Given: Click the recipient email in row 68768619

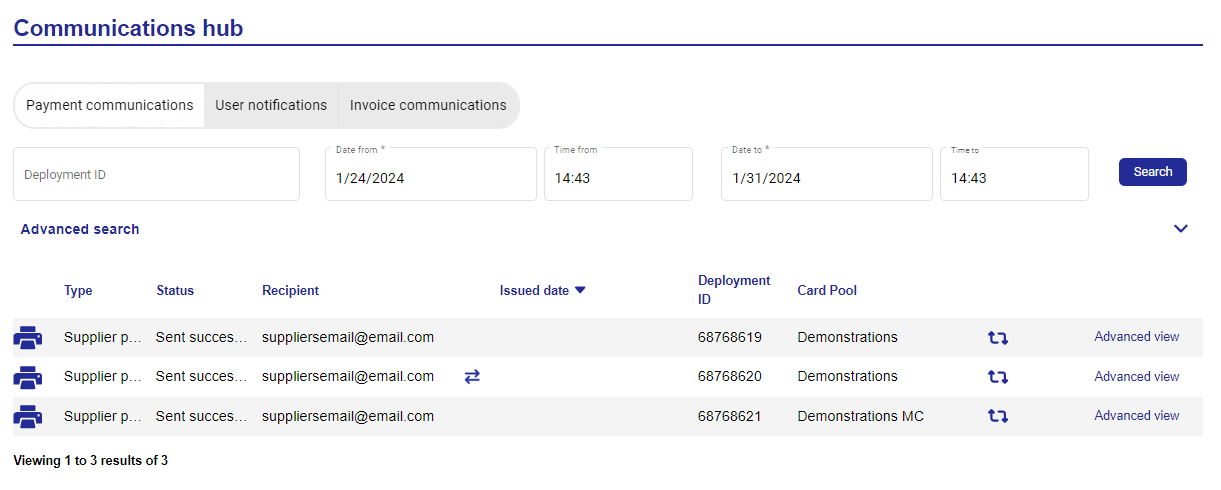Looking at the screenshot, I should tap(348, 338).
